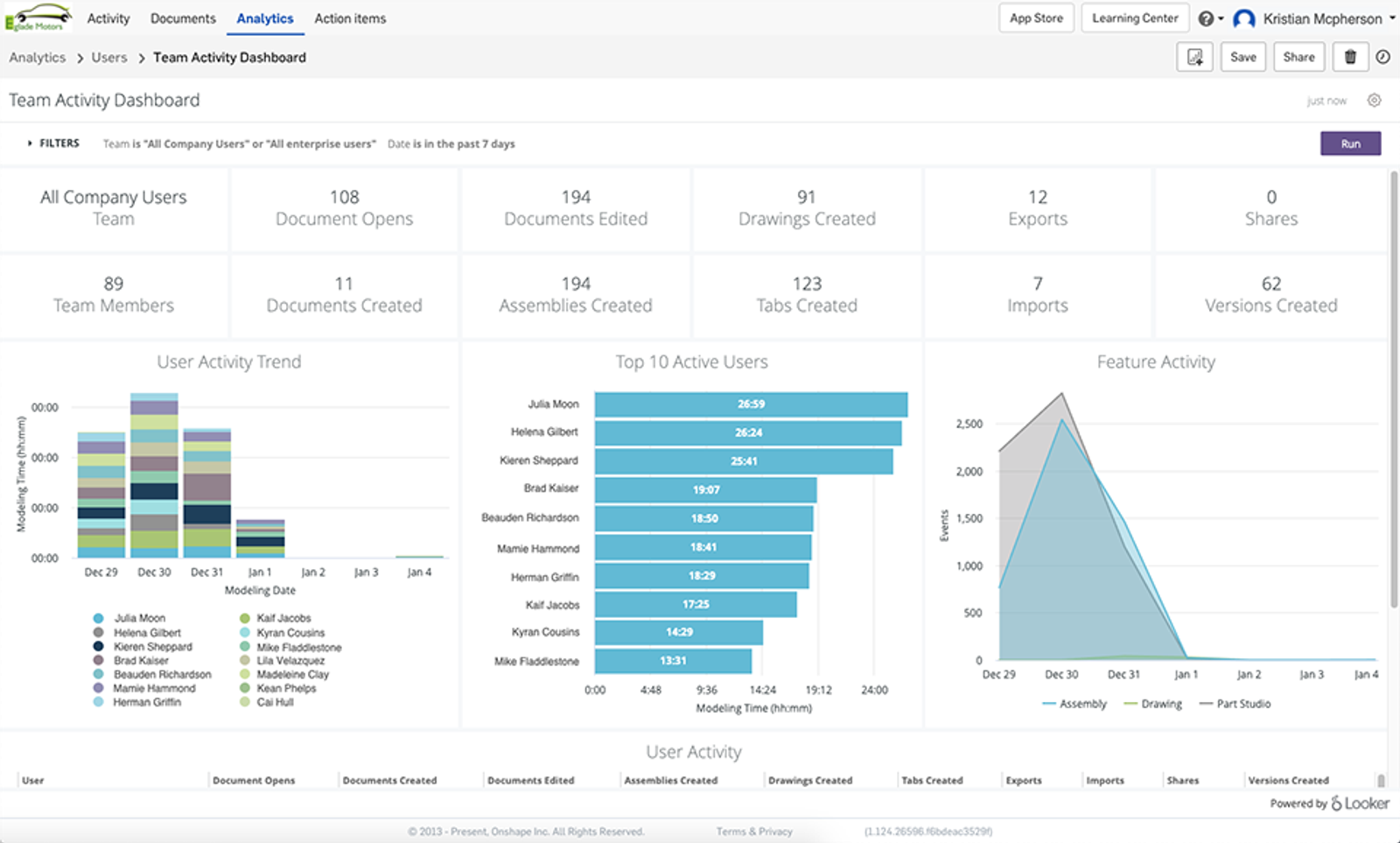Toggle Part Studio series in legend
1400x843 pixels.
tap(1235, 704)
